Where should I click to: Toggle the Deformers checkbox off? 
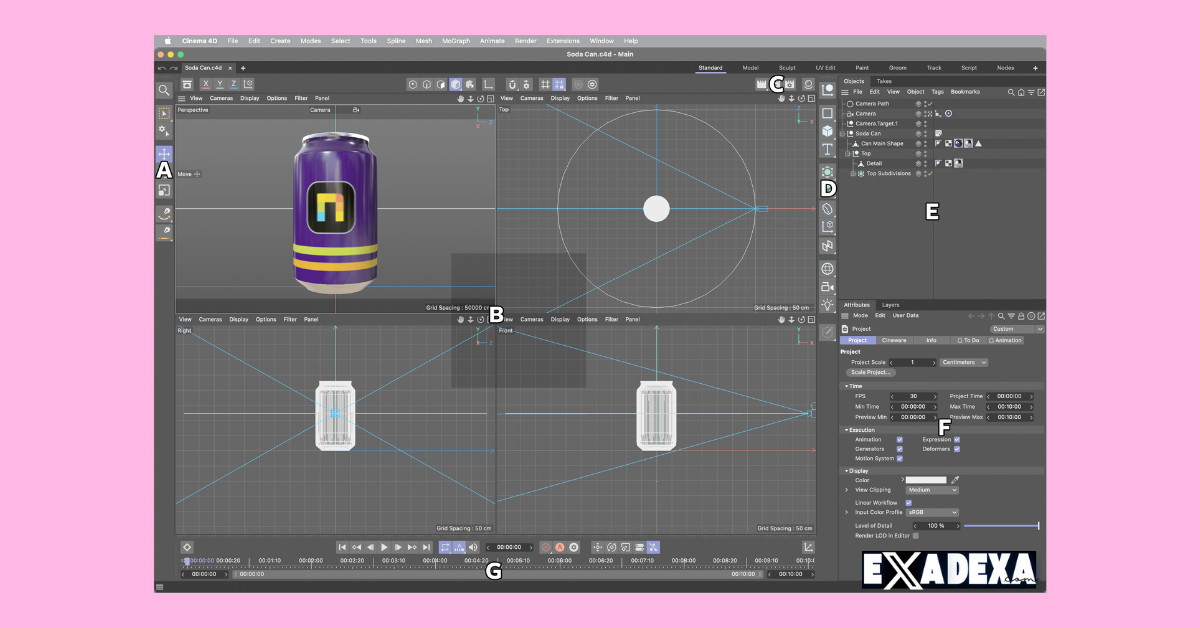coord(957,449)
